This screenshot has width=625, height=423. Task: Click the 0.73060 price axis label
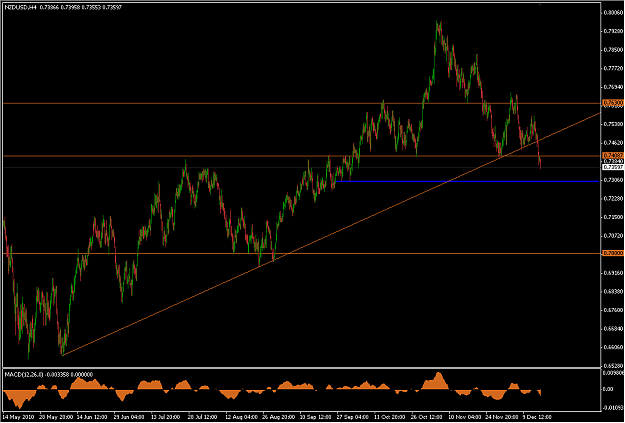point(613,180)
